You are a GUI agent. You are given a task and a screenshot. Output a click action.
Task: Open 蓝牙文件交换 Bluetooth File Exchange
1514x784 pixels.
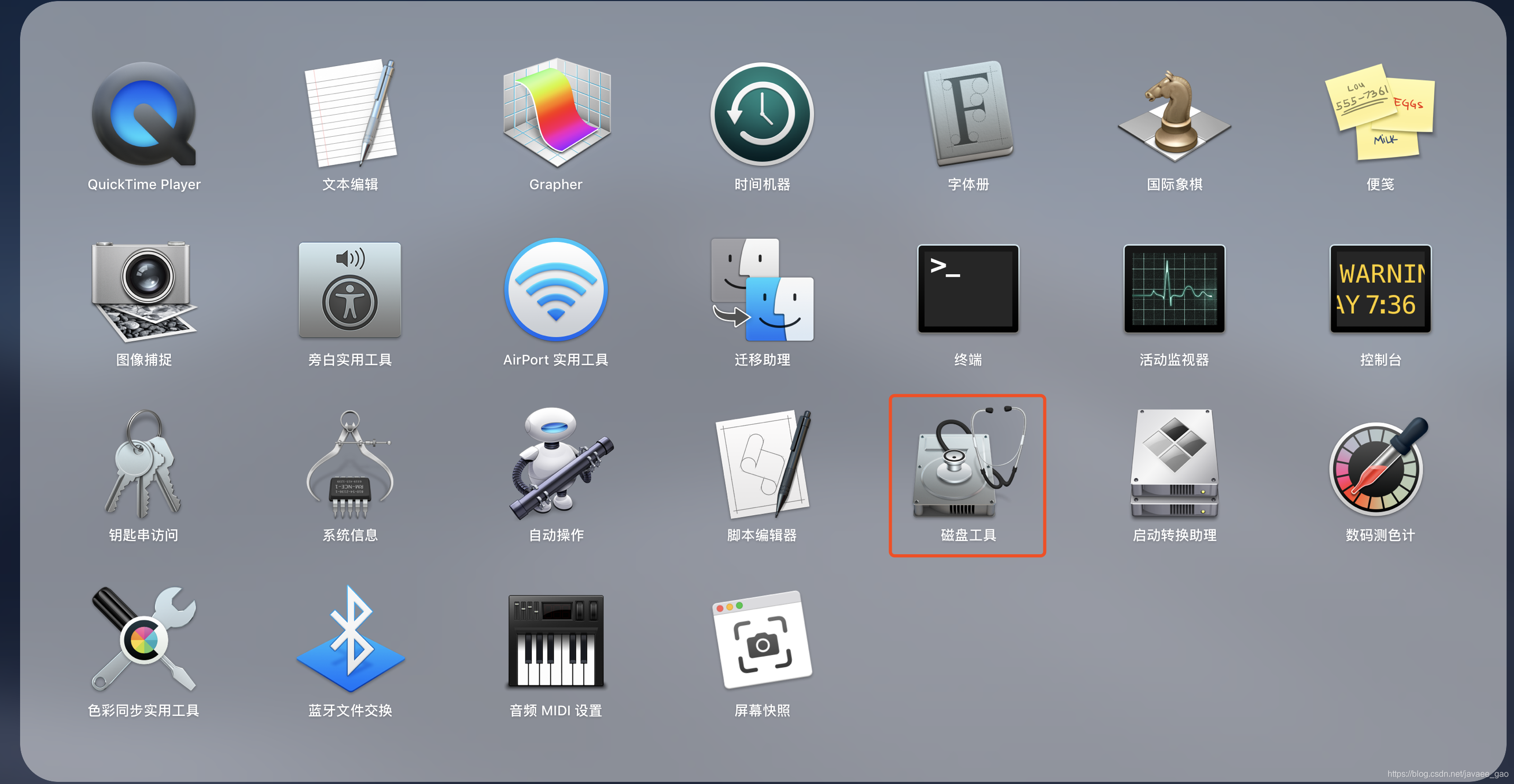point(350,639)
